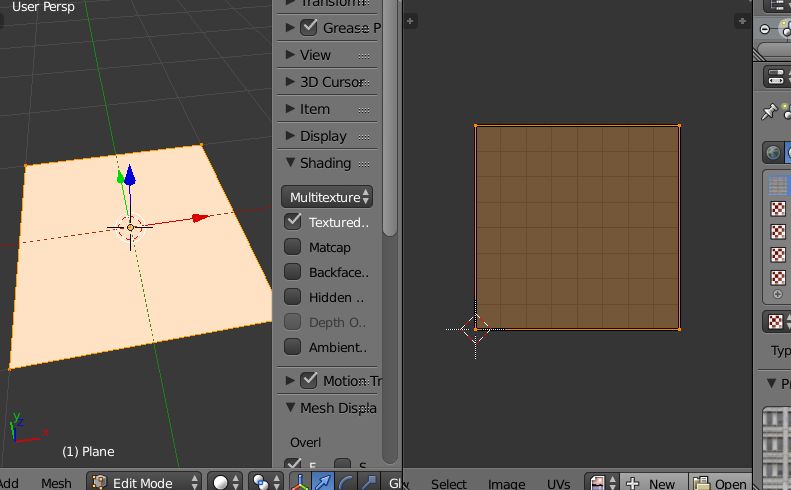The width and height of the screenshot is (791, 490).
Task: Click the properties editor type icon
Action: pyautogui.click(x=776, y=77)
